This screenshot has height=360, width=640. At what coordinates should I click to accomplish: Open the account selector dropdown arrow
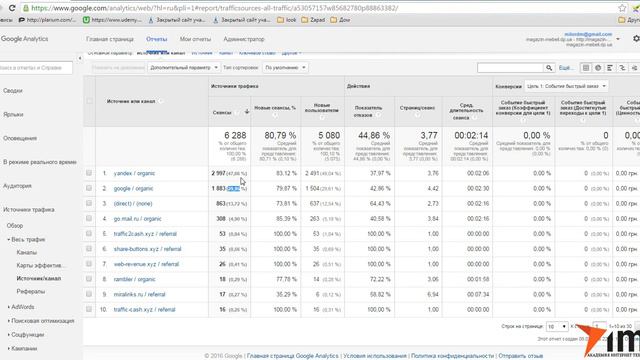click(618, 39)
